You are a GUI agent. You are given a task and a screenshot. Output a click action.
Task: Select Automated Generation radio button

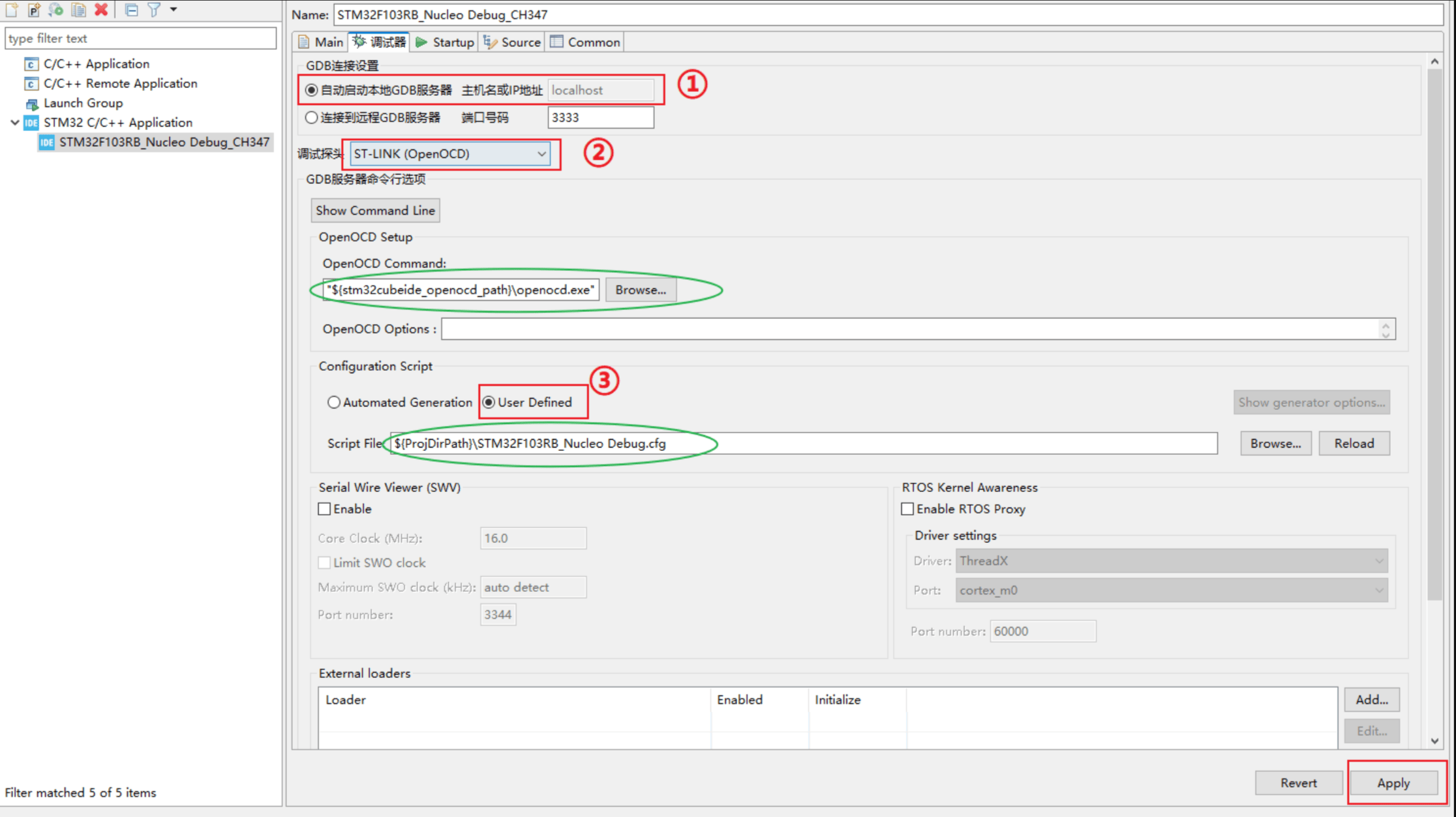(334, 402)
